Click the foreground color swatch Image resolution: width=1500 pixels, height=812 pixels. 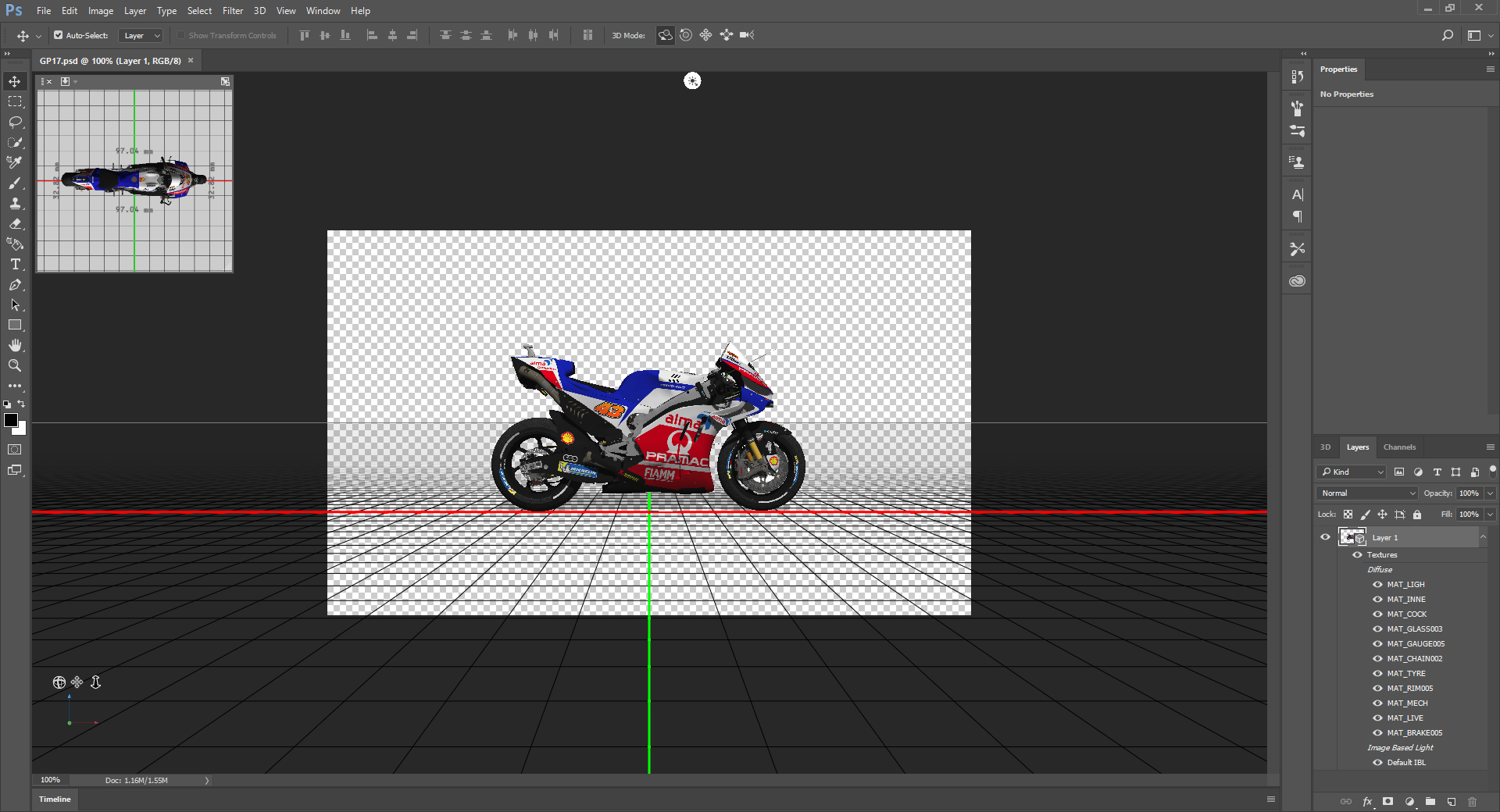(11, 420)
